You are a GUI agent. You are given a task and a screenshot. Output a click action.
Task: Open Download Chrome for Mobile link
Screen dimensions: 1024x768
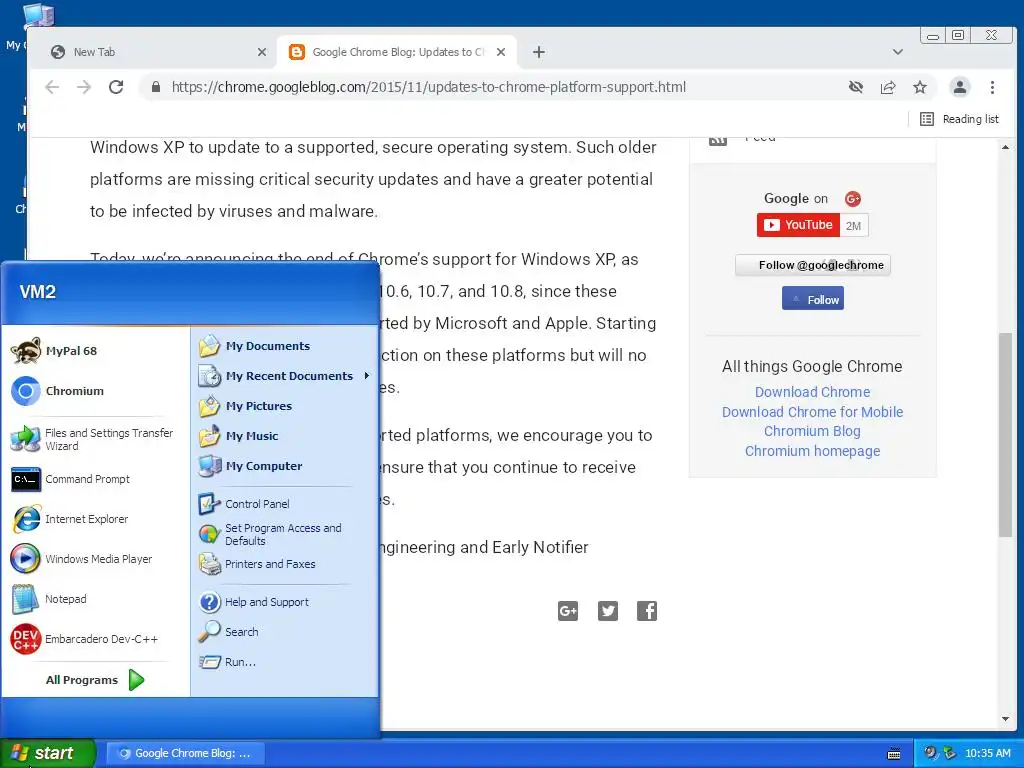click(x=812, y=412)
